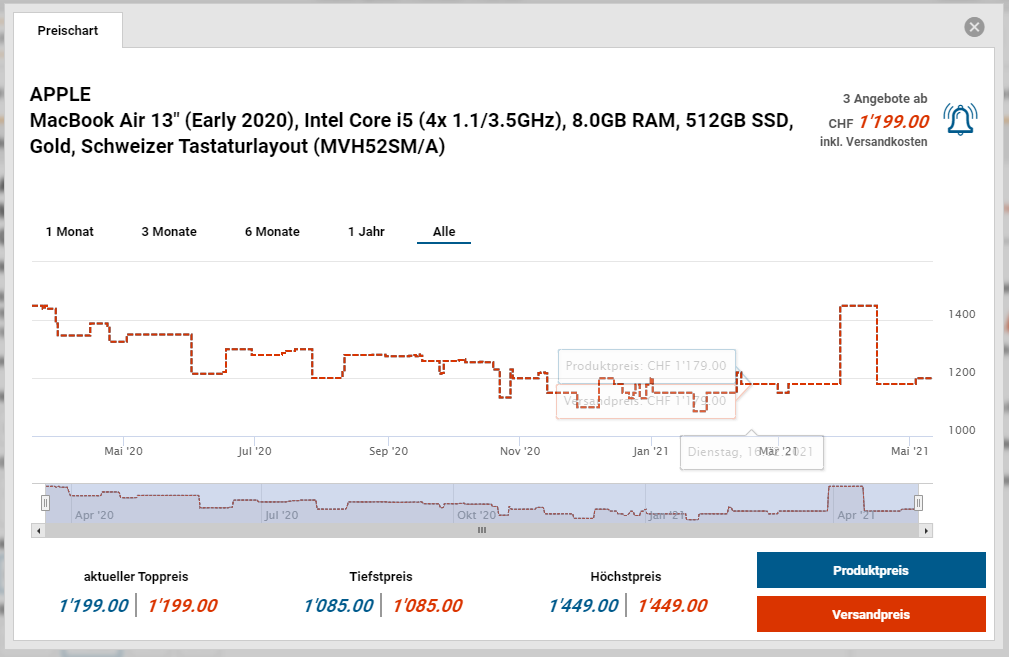The image size is (1009, 657).
Task: Select the 1 Monat time range
Action: point(70,231)
